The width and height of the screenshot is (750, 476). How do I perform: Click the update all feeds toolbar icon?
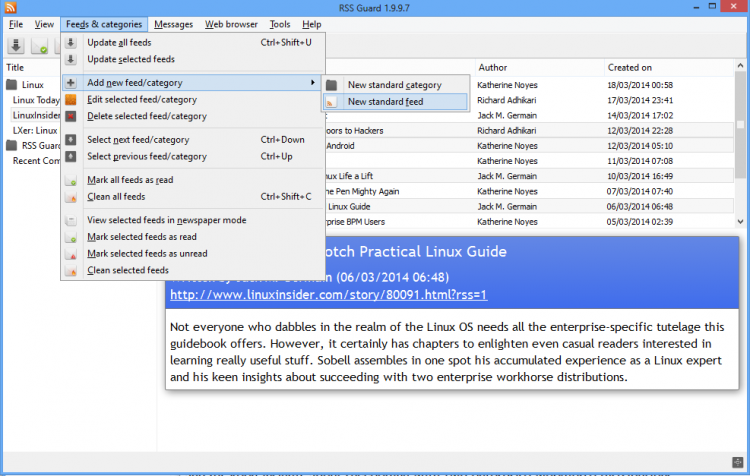click(x=16, y=46)
